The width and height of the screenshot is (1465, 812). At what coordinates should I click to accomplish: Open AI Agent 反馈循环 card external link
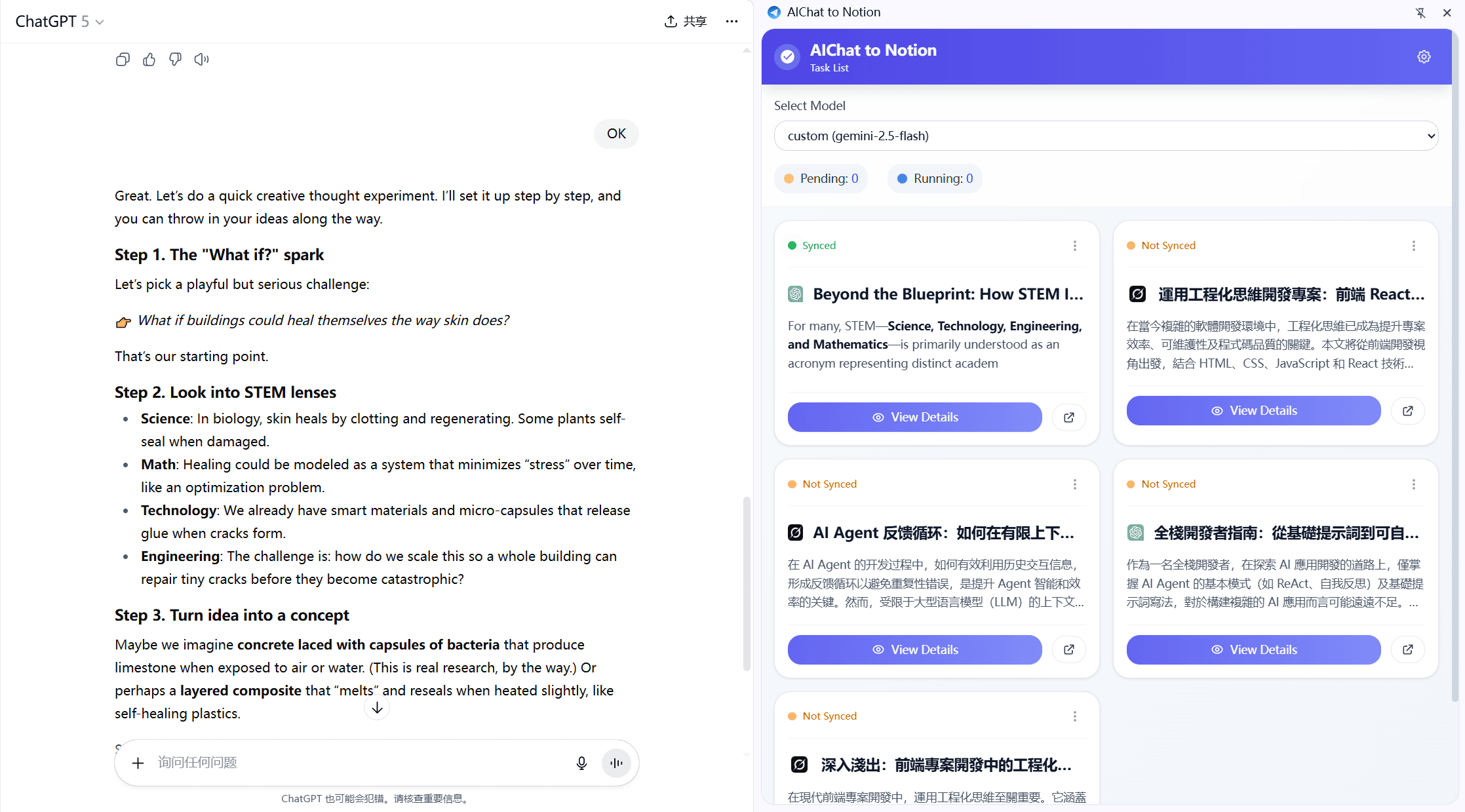tap(1069, 650)
